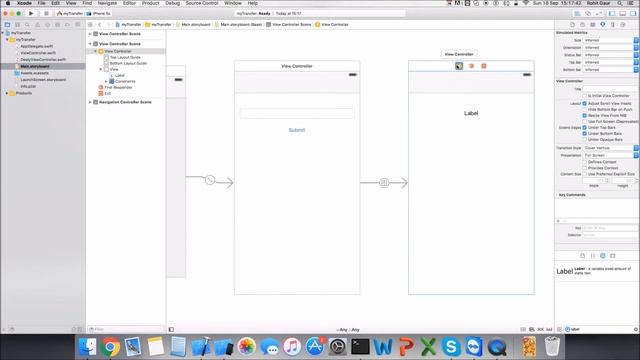Screen dimensions: 640x360
Task: Open the Project navigator folder icon
Action: click(x=7, y=24)
